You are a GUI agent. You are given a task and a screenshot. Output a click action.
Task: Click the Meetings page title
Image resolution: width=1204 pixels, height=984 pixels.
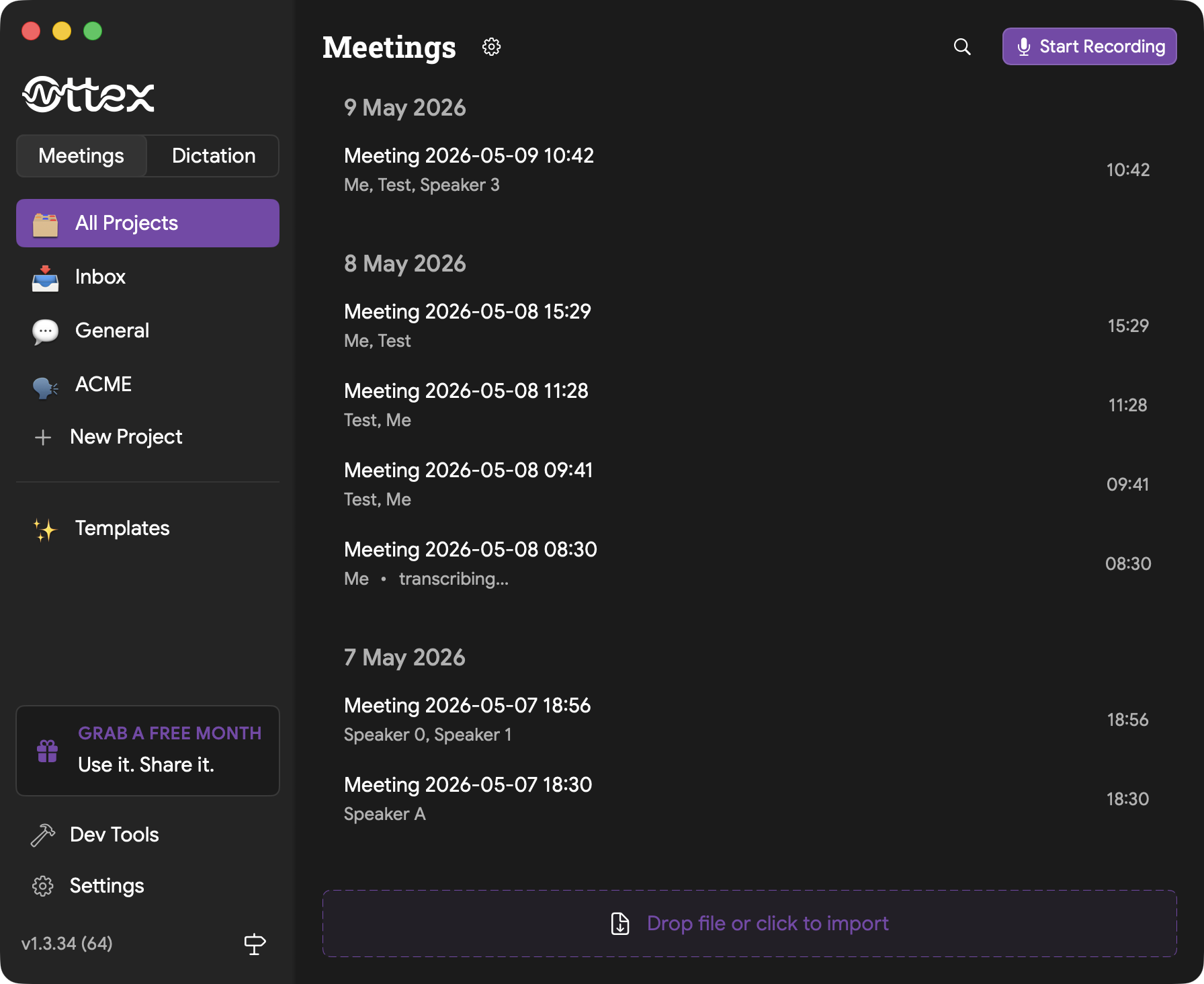(389, 46)
